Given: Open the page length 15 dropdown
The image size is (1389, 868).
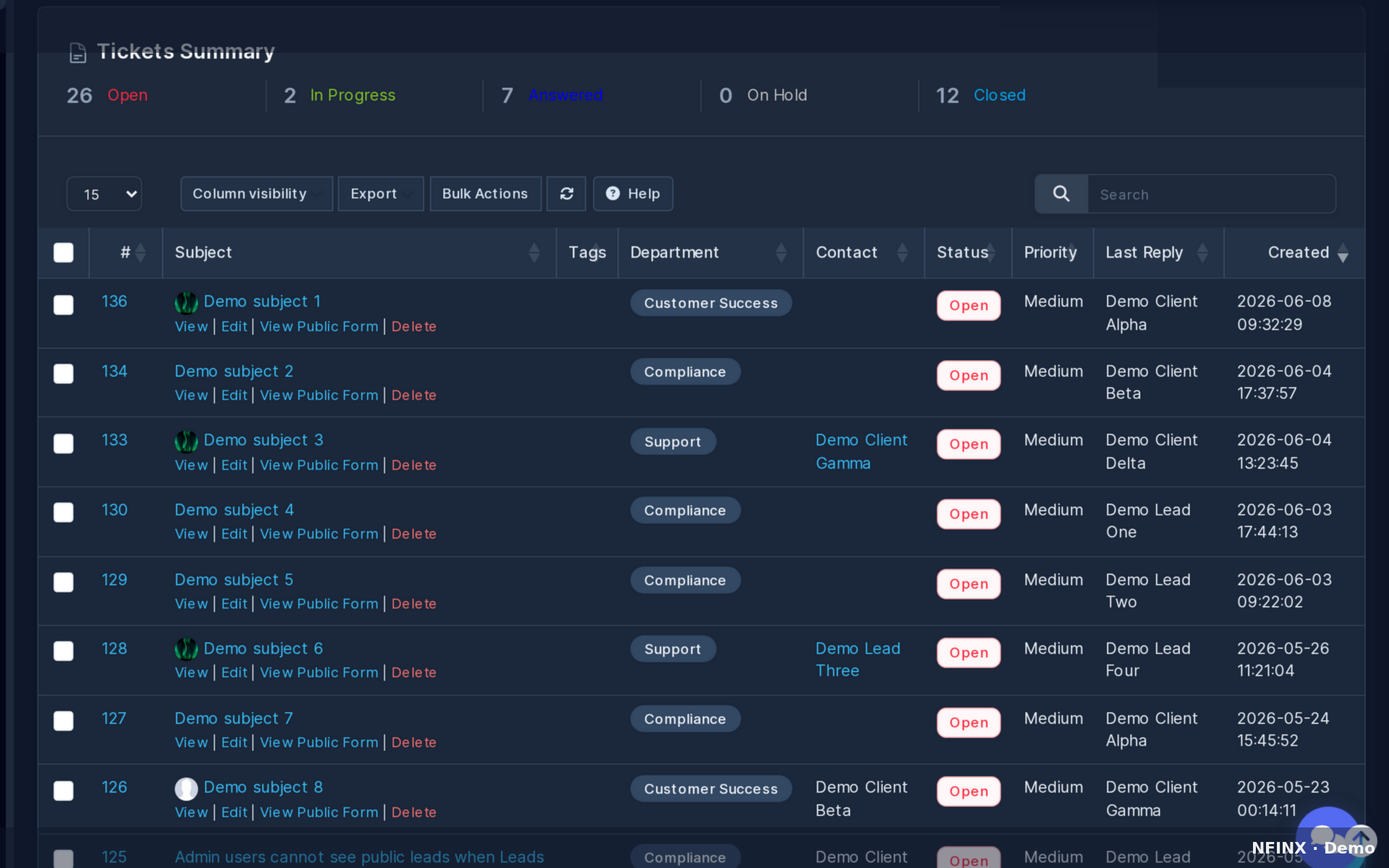Looking at the screenshot, I should click(x=104, y=194).
